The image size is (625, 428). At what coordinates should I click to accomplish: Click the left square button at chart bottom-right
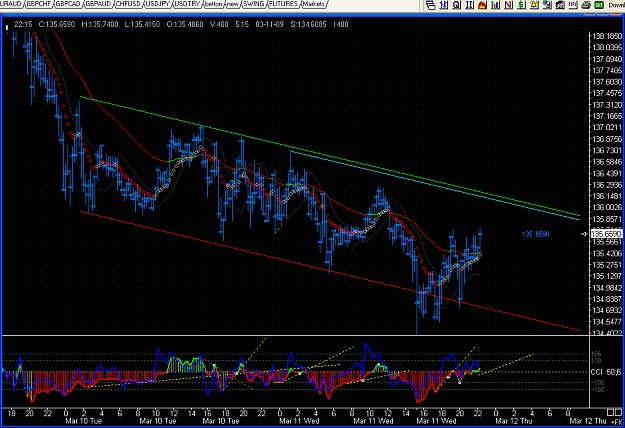click(610, 412)
